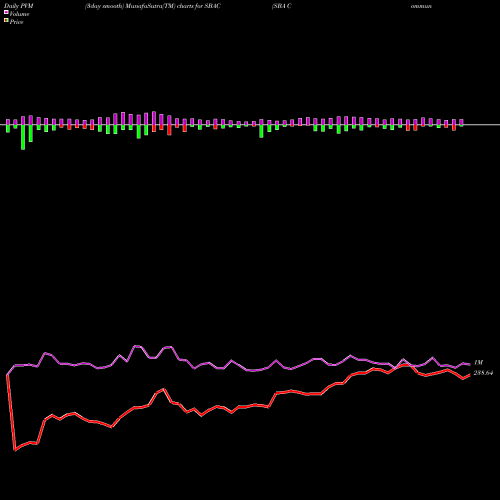This screenshot has width=500, height=500.
Task: Click the MunafaSutra charts for SBAC title
Action: click(x=153, y=6)
